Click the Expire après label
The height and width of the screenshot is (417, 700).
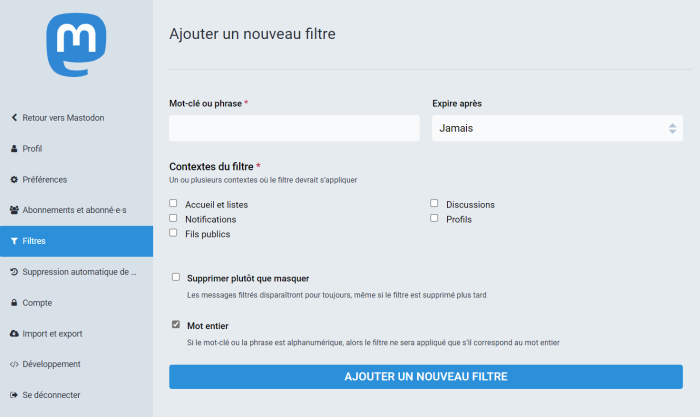(x=457, y=104)
